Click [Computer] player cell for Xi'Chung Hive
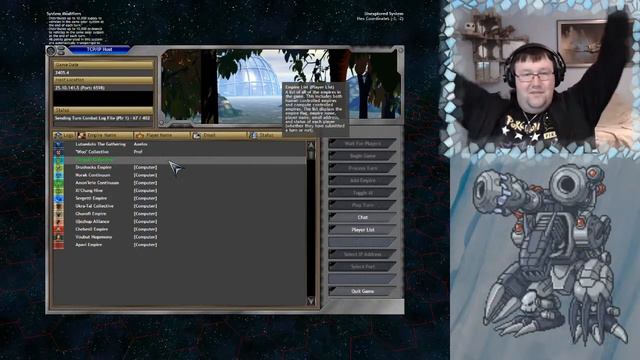The width and height of the screenshot is (640, 360). point(145,191)
